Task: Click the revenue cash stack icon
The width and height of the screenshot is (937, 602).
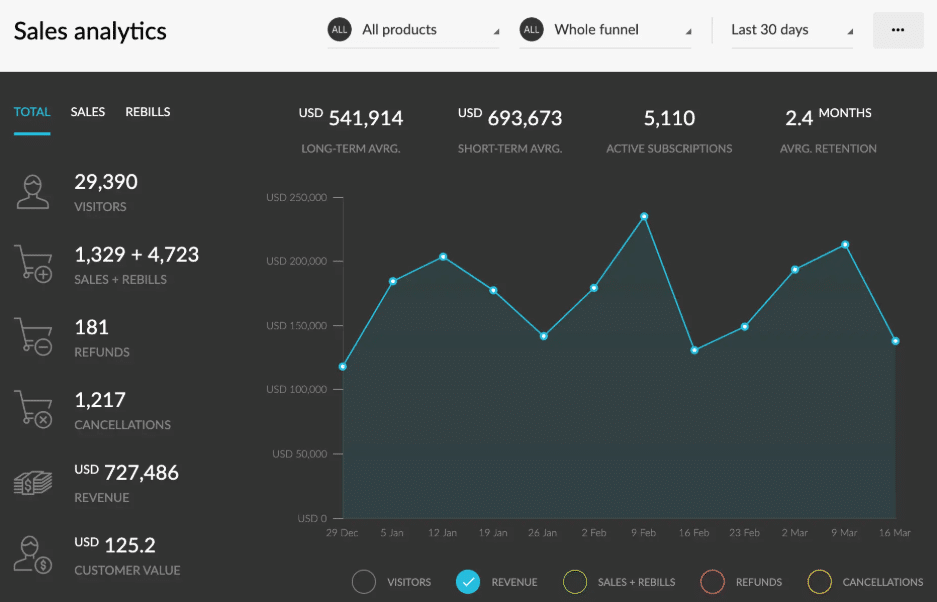Action: tap(33, 482)
